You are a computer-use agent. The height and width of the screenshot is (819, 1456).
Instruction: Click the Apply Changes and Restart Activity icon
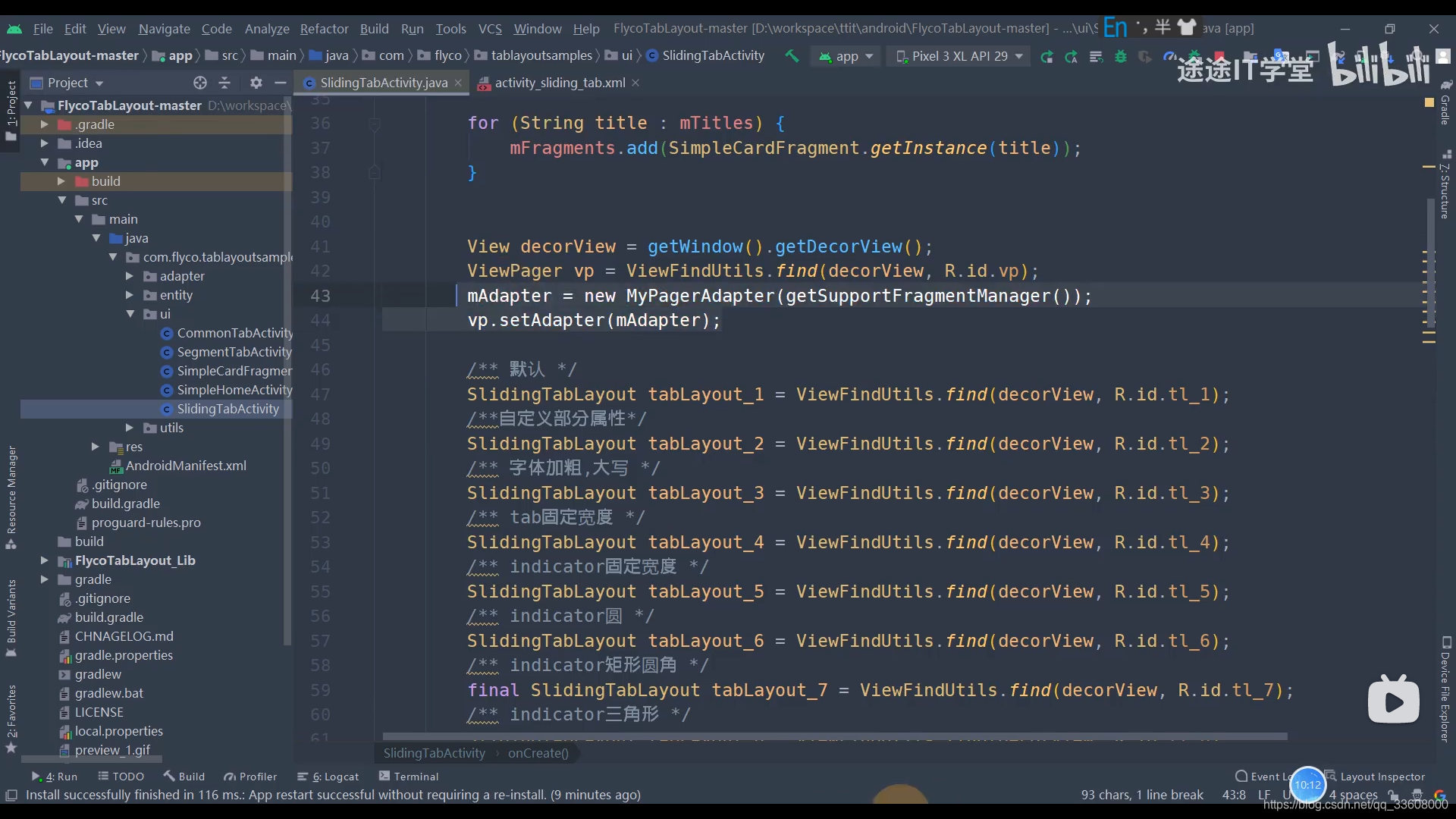tap(1071, 57)
